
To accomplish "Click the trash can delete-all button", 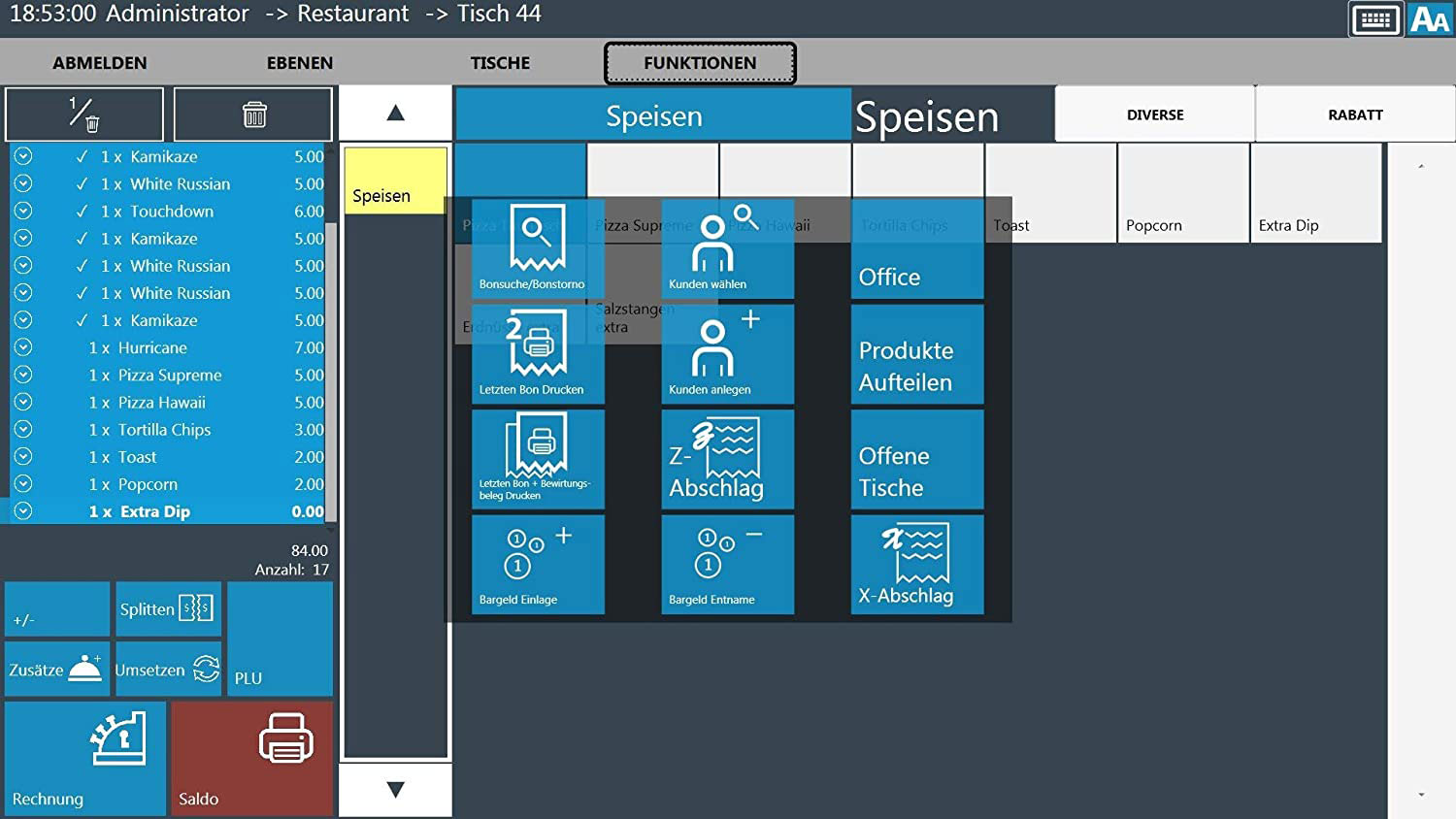I will pos(253,115).
